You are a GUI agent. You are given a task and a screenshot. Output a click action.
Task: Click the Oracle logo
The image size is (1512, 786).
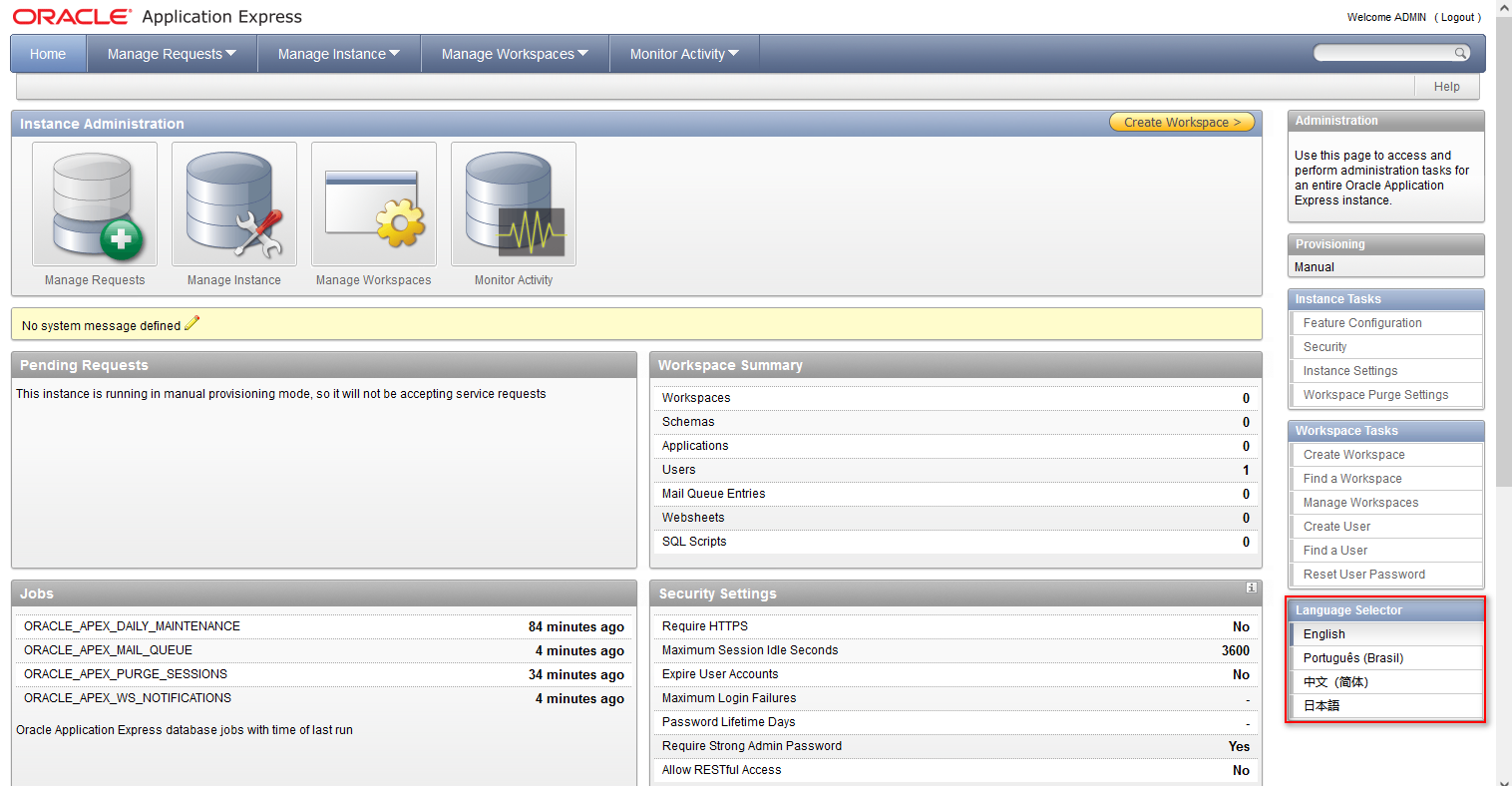[72, 17]
